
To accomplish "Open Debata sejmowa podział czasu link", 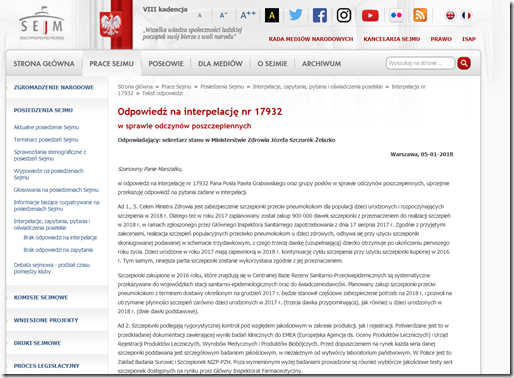I will (x=52, y=268).
